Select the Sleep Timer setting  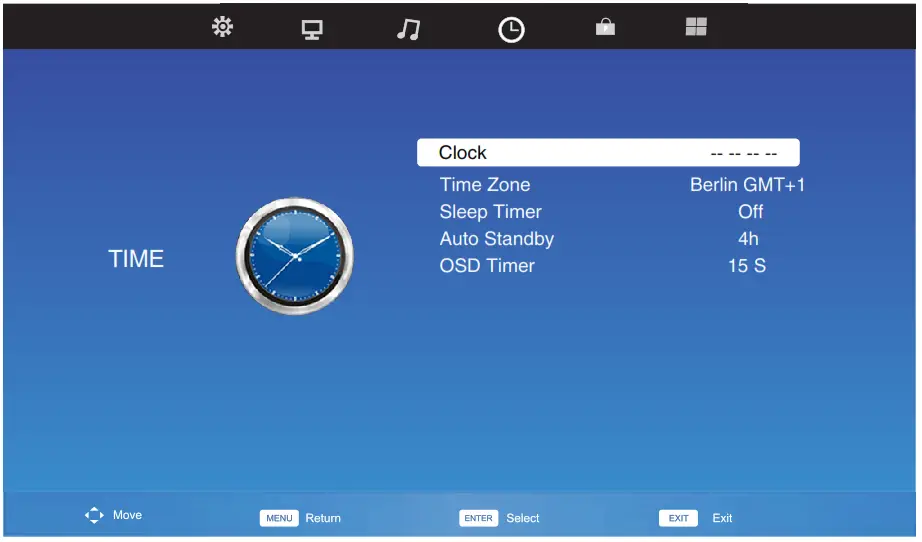490,212
